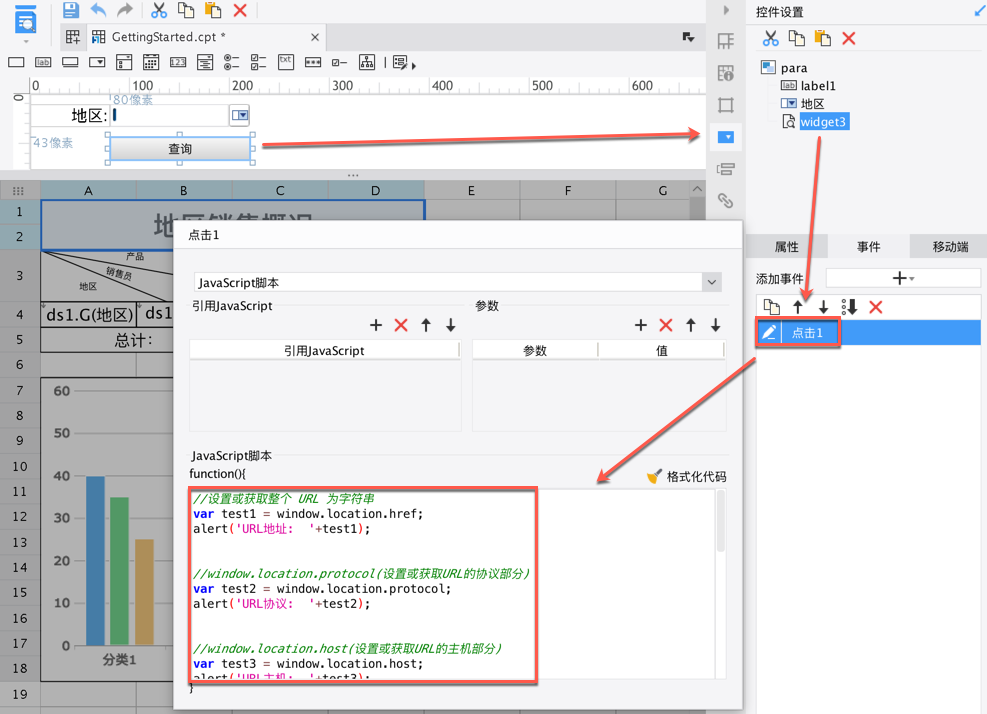This screenshot has width=987, height=714.
Task: Remove the referenced JavaScript with the red X
Action: [401, 325]
